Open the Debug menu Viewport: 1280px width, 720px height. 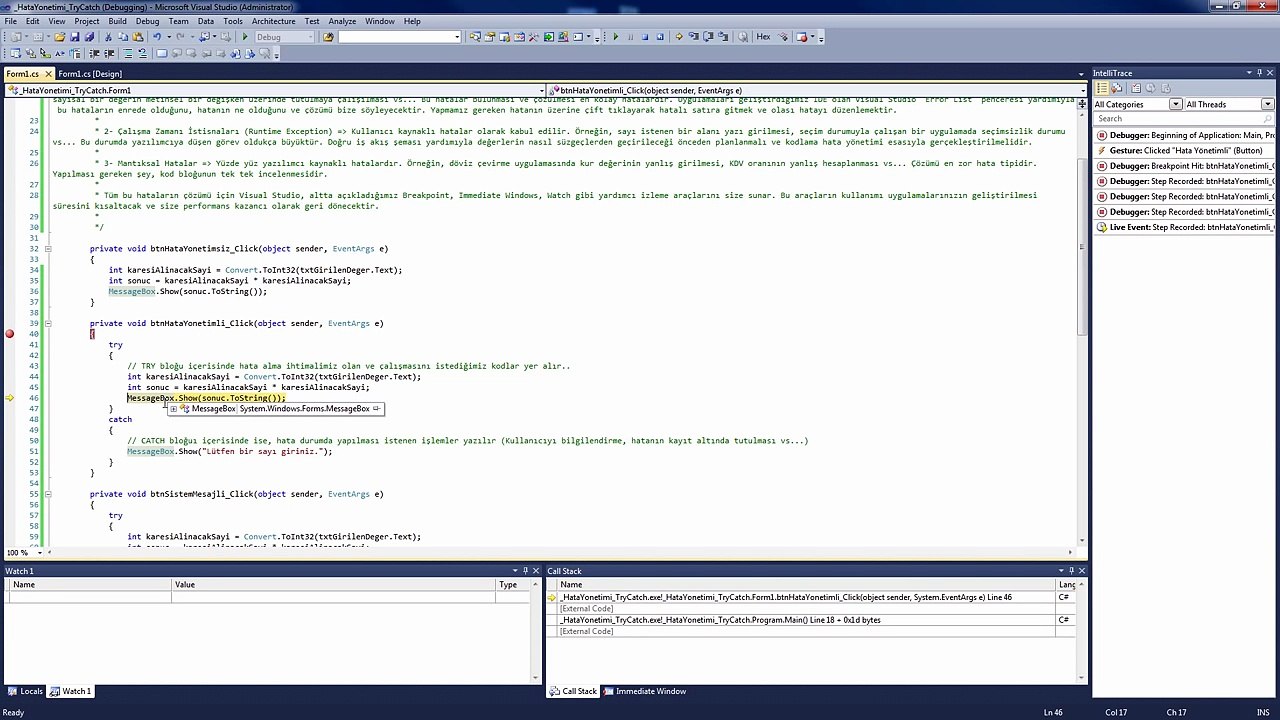[147, 21]
